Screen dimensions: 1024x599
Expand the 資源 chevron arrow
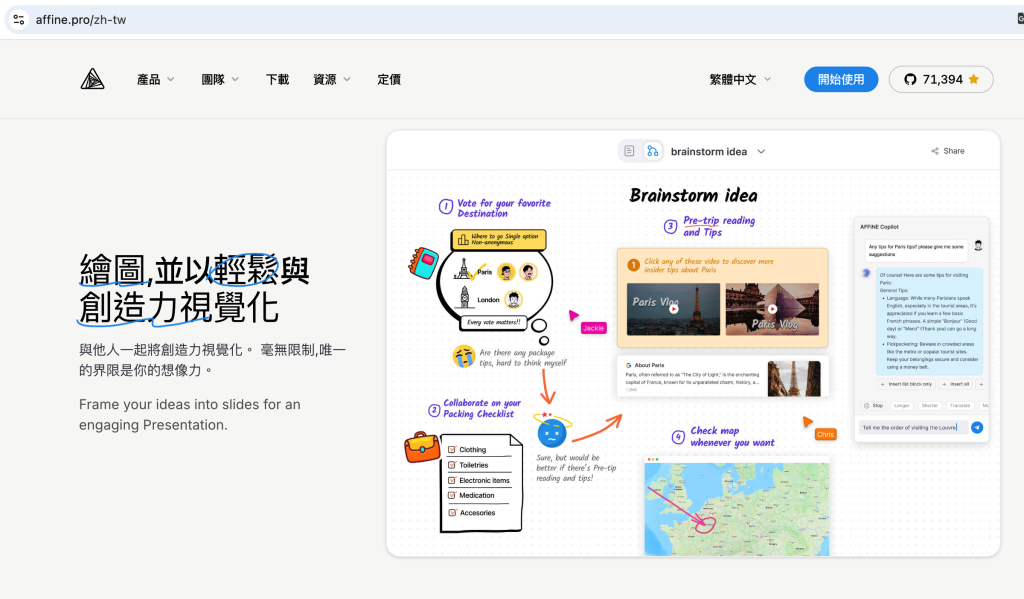[347, 79]
